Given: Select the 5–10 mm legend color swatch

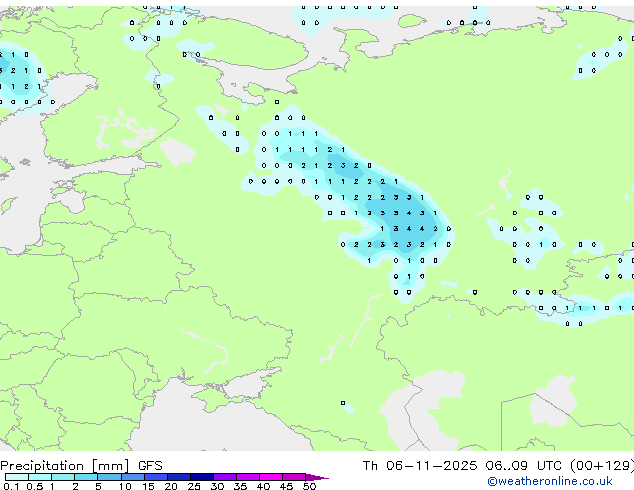Looking at the screenshot, I should 110,477.
